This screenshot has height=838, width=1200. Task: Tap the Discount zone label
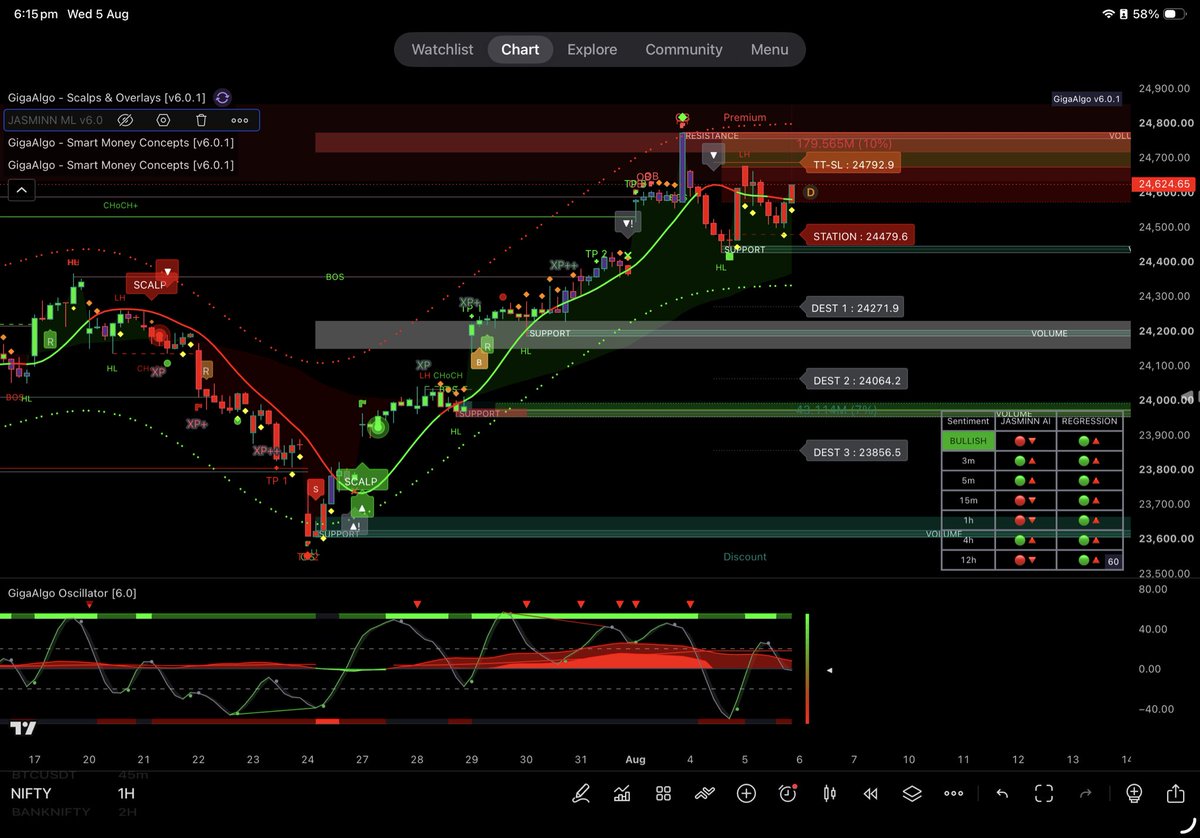[745, 557]
